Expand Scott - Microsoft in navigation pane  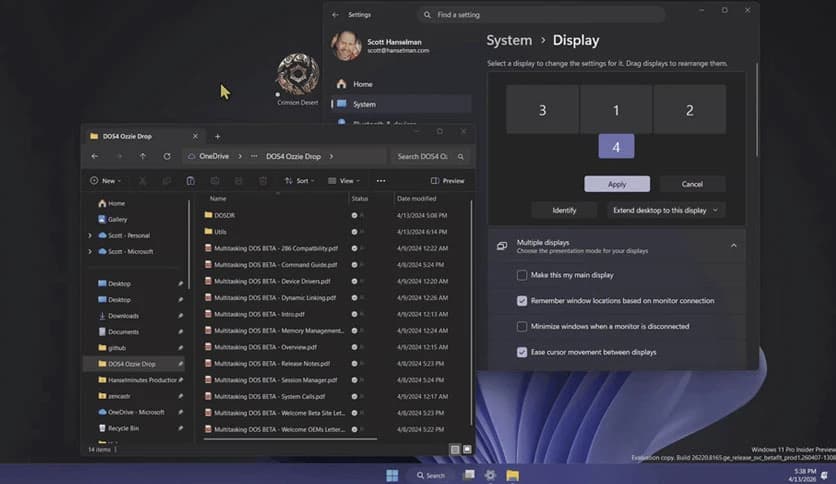point(90,251)
